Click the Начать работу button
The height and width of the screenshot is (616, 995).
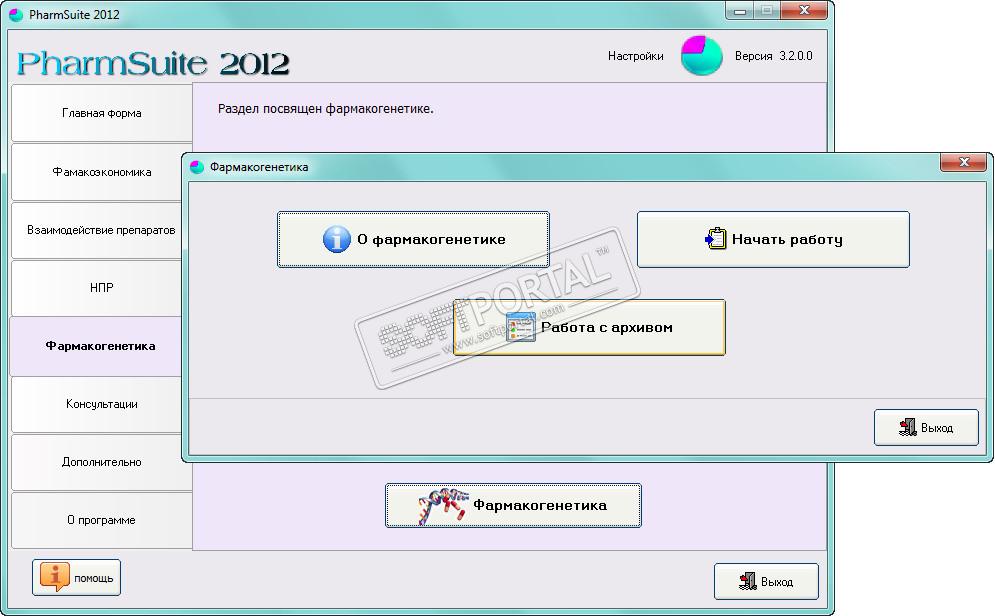[x=773, y=239]
